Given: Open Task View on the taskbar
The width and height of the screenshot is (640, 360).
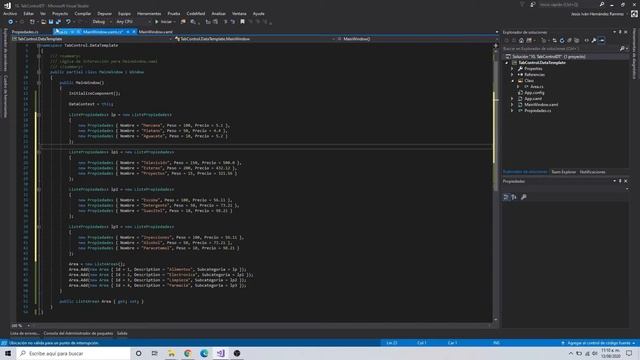Looking at the screenshot, I should click(155, 353).
